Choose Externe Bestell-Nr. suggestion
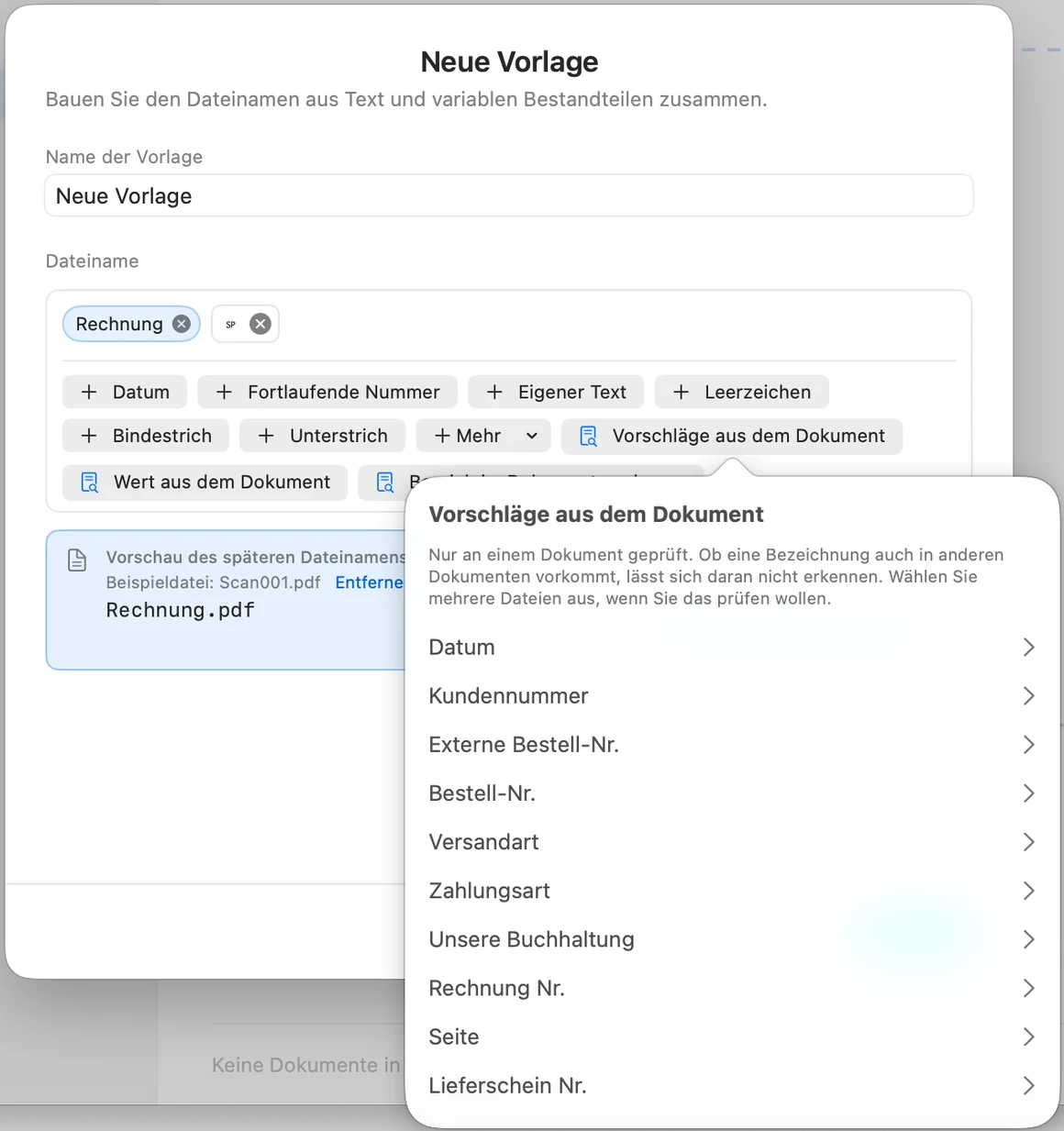This screenshot has height=1131, width=1064. pyautogui.click(x=732, y=745)
